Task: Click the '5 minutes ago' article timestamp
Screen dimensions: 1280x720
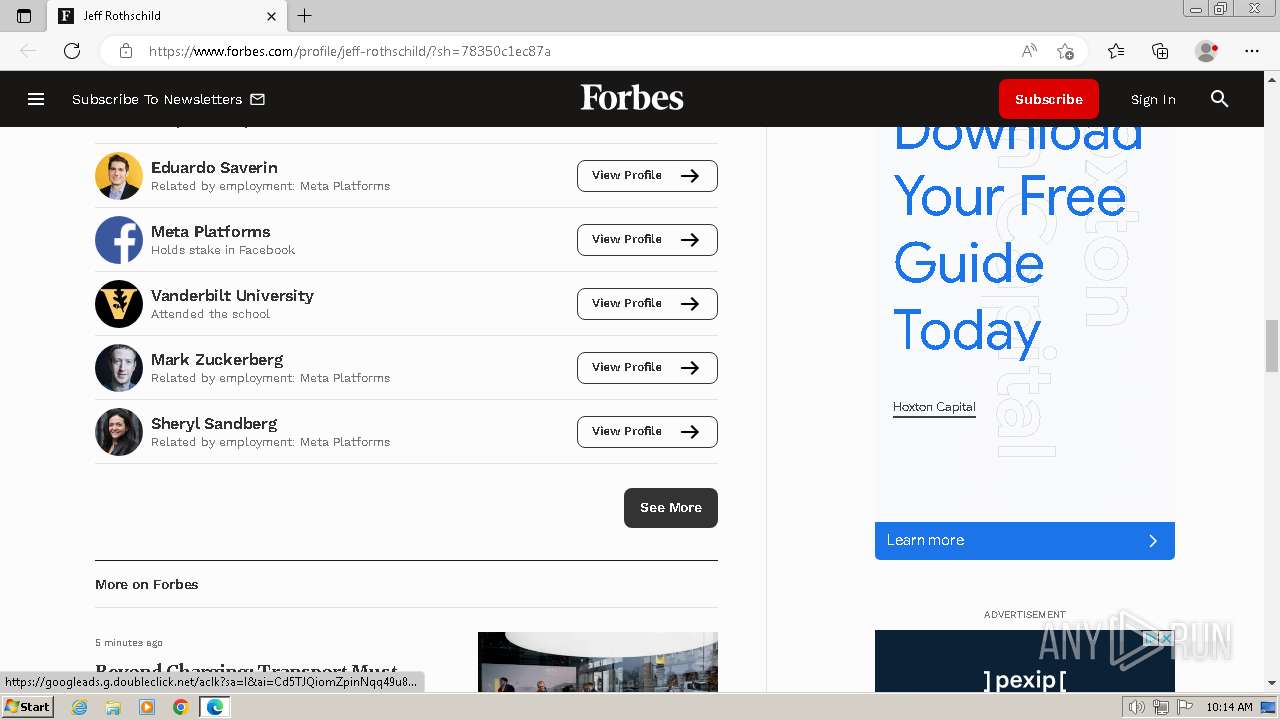Action: tap(129, 643)
